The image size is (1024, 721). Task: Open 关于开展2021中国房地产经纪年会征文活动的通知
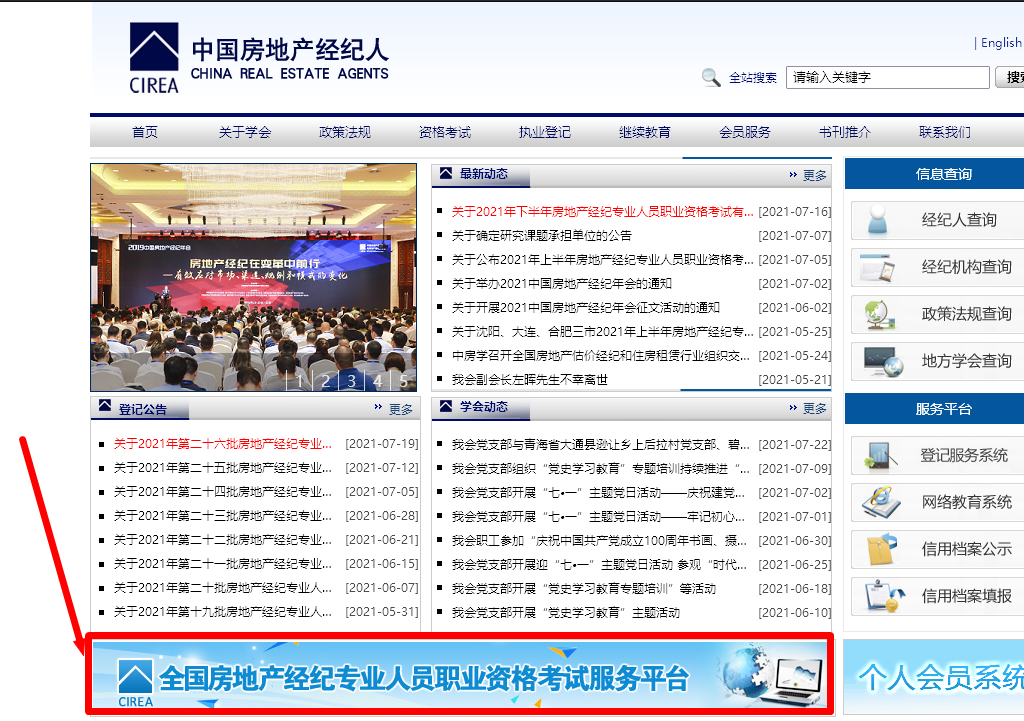click(x=586, y=308)
